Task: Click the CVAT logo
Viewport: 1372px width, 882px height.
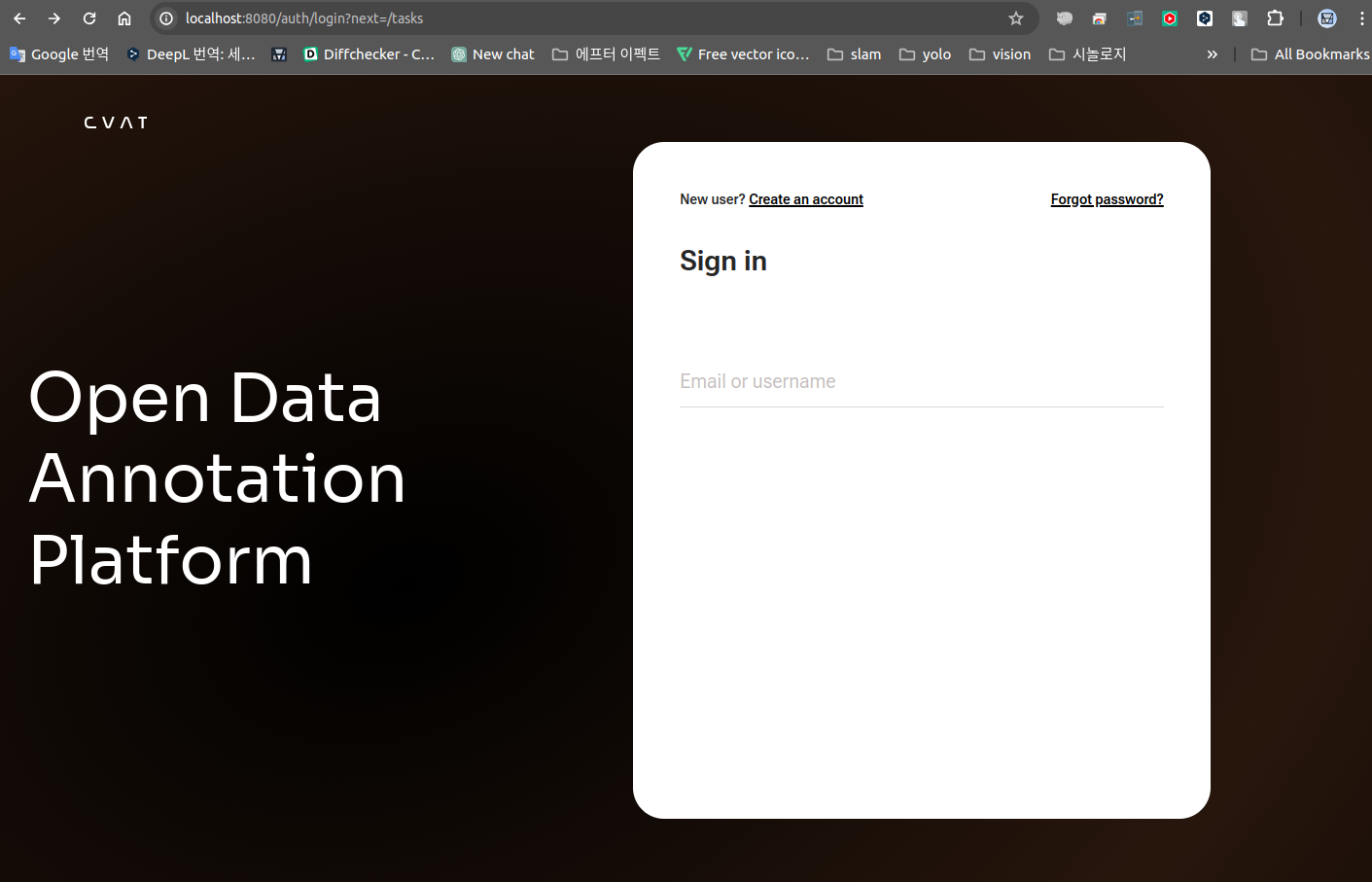Action: (116, 123)
